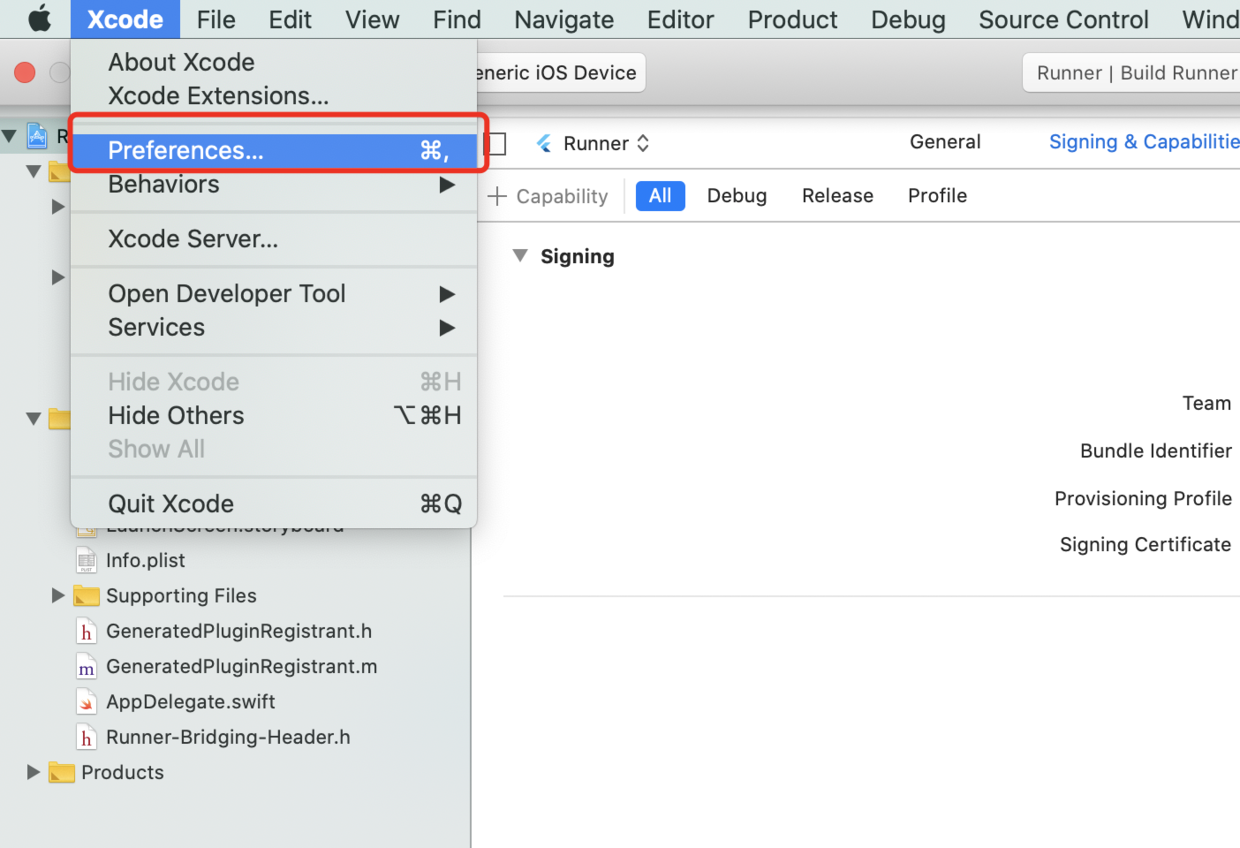Open the Editor menu
The image size is (1240, 848).
click(681, 19)
